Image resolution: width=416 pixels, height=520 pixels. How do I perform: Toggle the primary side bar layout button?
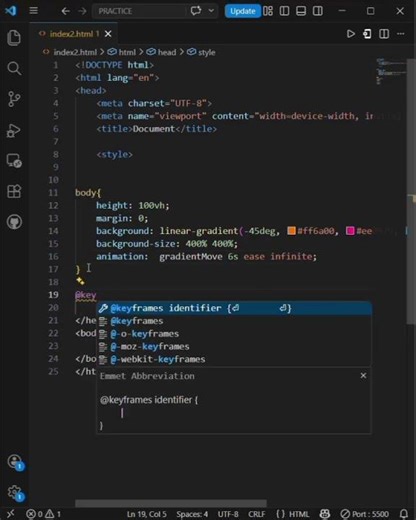[x=284, y=11]
